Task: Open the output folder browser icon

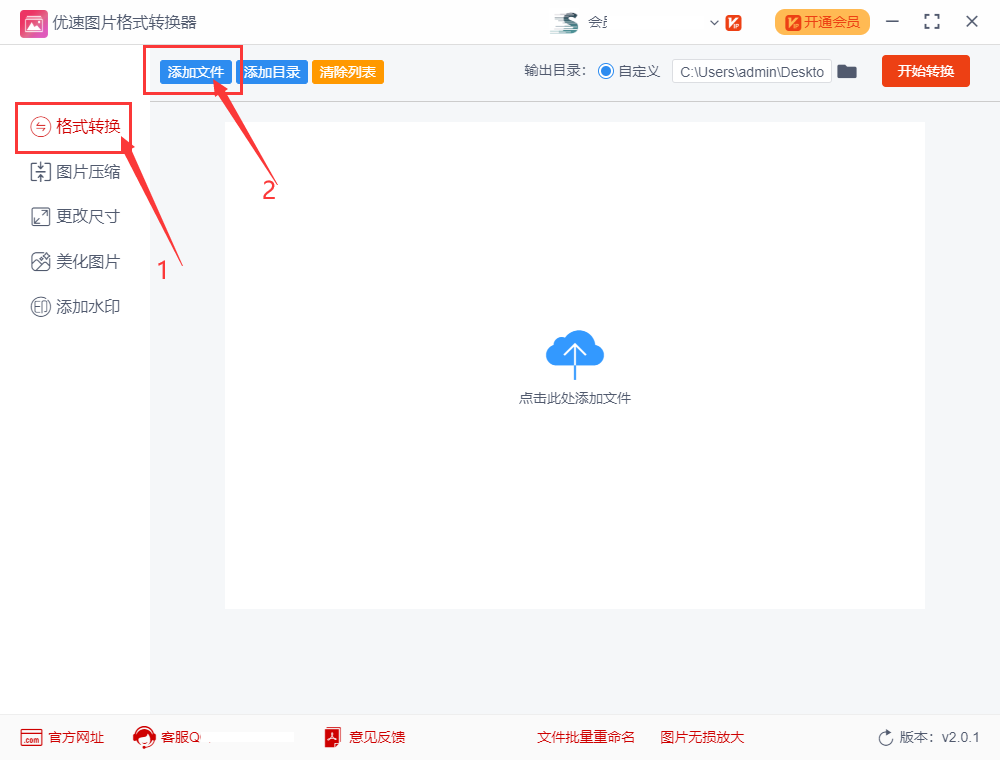Action: 847,71
